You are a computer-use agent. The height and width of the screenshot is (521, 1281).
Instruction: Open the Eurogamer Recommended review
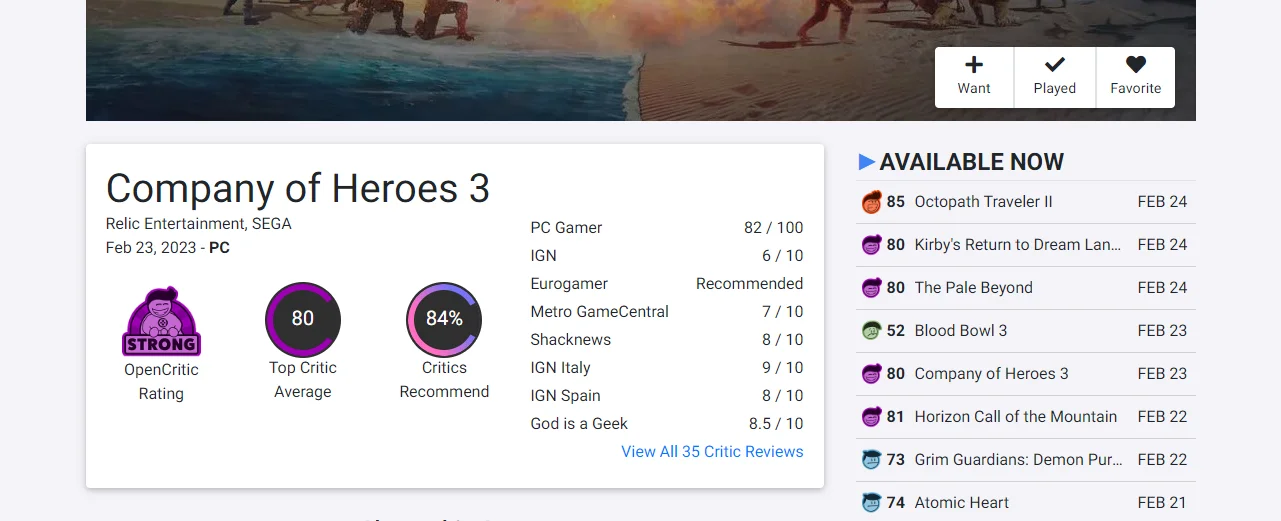(x=569, y=284)
